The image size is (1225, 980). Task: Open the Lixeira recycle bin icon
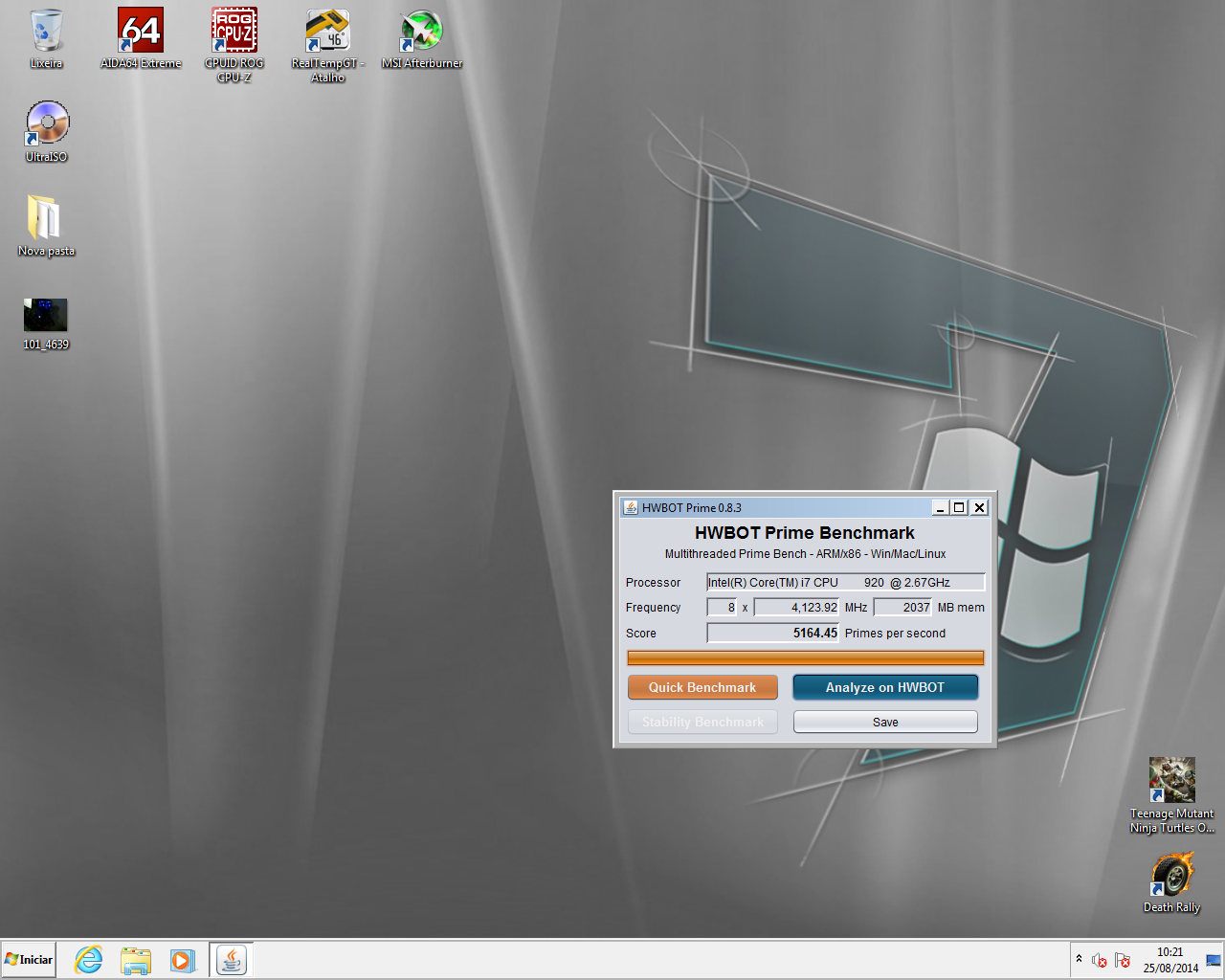point(46,39)
